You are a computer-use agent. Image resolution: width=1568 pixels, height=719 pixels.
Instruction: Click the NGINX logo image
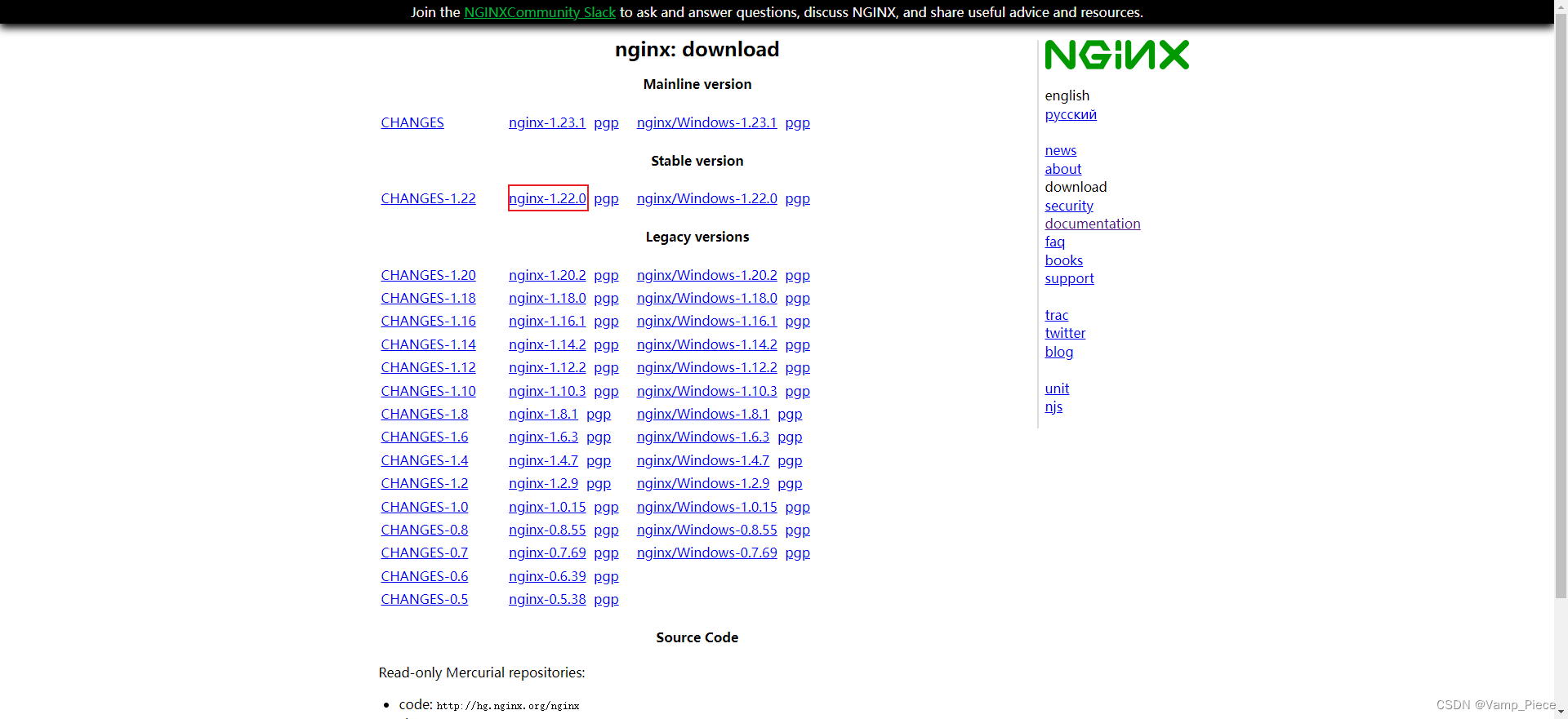[x=1116, y=55]
